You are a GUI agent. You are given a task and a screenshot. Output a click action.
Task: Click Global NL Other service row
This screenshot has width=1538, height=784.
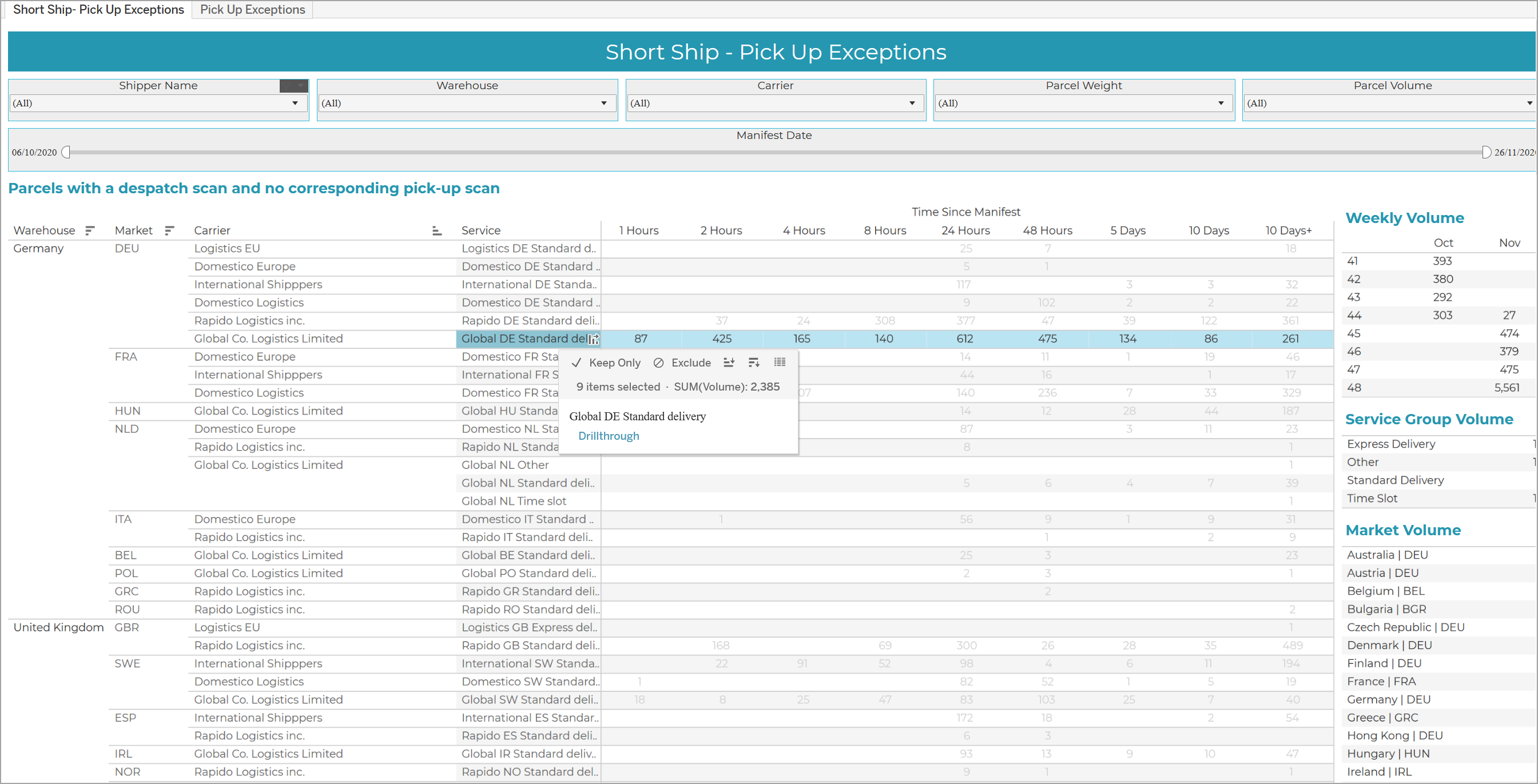pyautogui.click(x=504, y=464)
